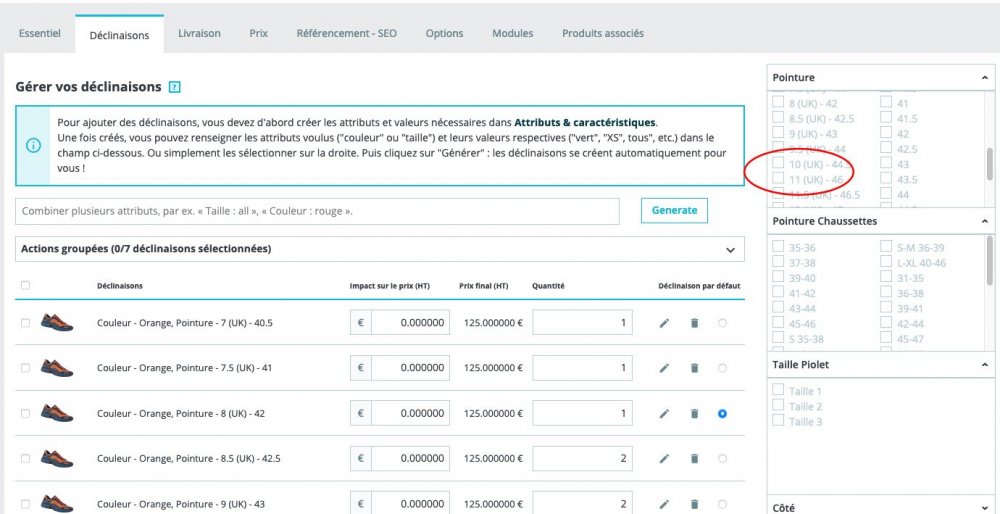
Task: Open the Modules tab
Action: coord(513,34)
